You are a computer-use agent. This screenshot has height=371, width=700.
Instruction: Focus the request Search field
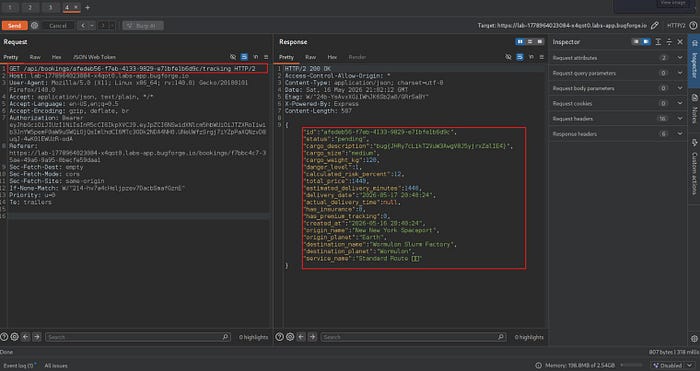coord(138,337)
